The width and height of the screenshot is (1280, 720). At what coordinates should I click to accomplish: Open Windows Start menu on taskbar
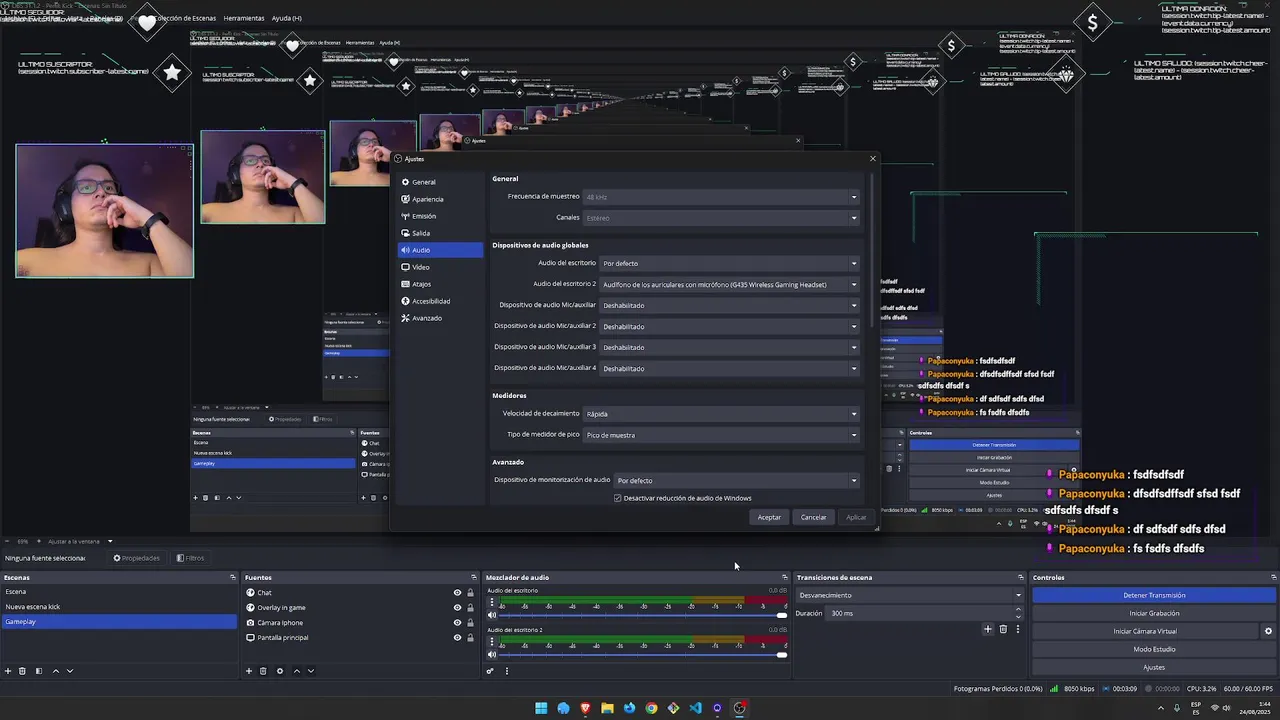pos(541,708)
